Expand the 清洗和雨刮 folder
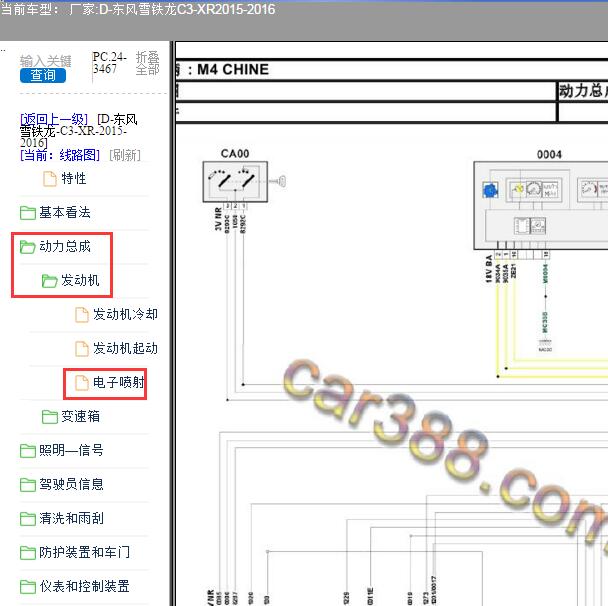This screenshot has width=608, height=606. (x=71, y=518)
